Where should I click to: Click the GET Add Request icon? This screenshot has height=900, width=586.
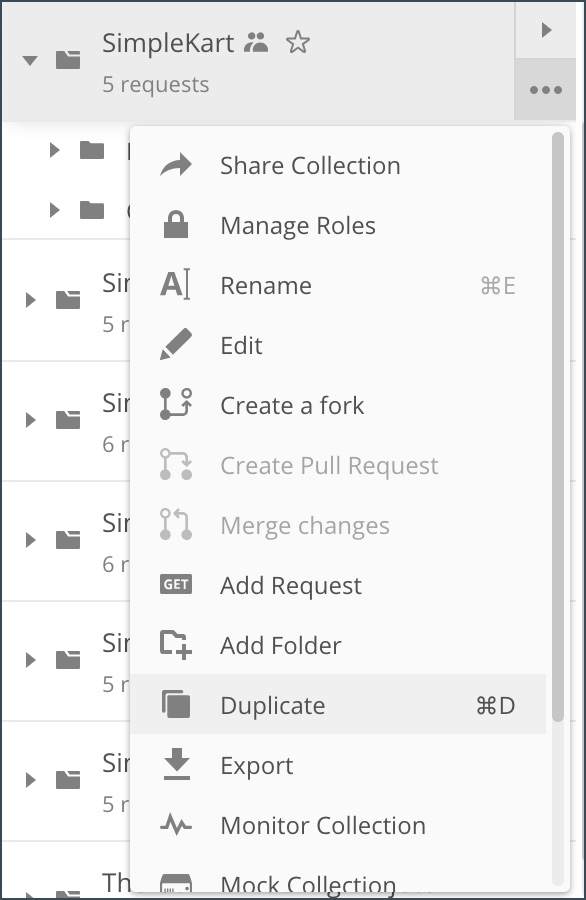point(176,585)
